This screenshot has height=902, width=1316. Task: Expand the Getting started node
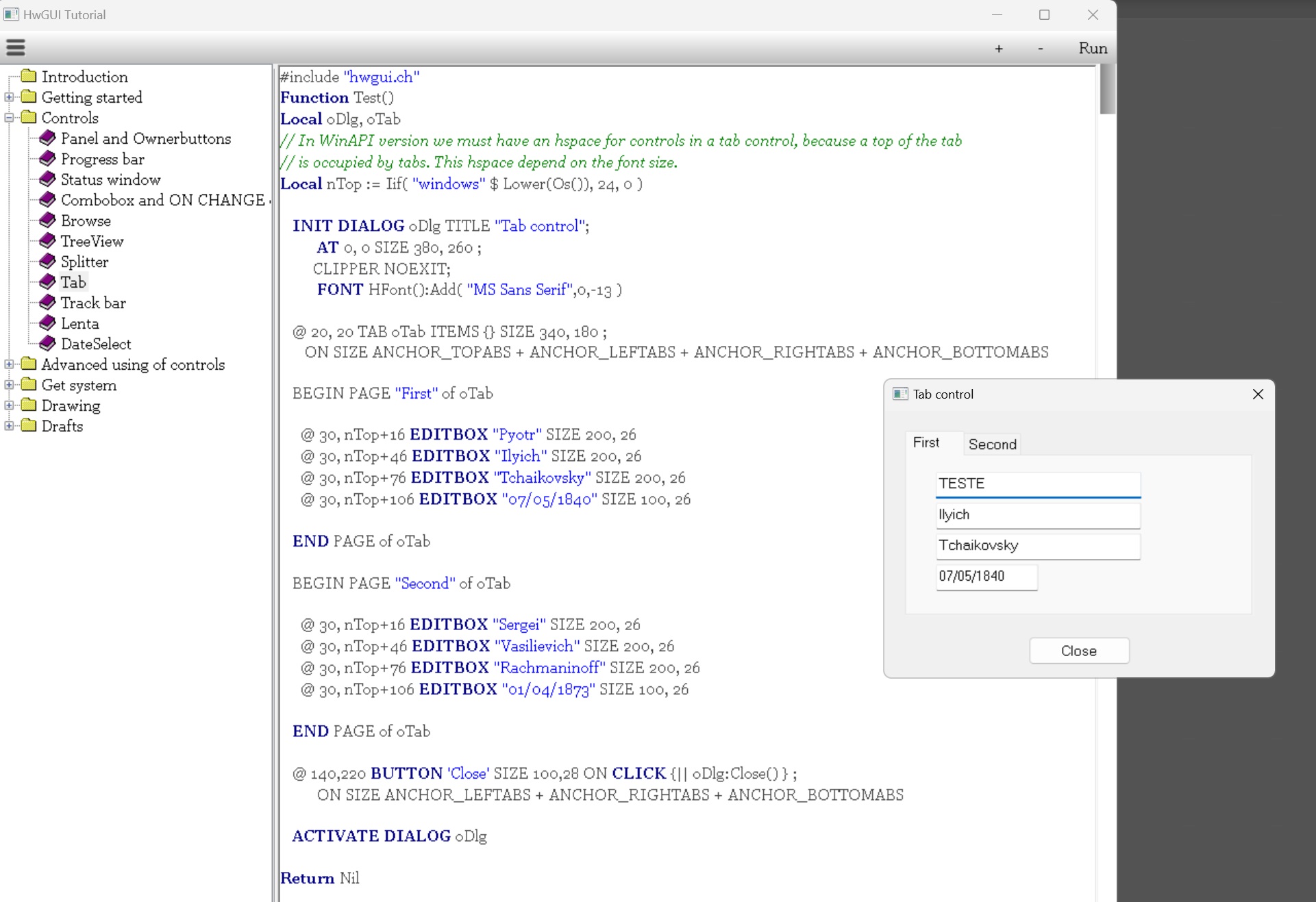[x=10, y=97]
